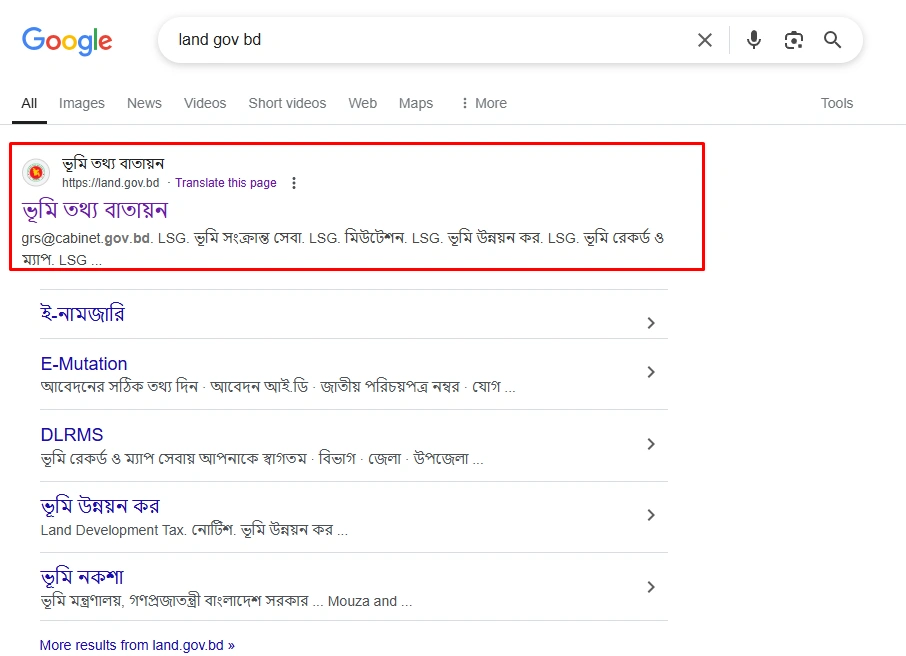This screenshot has height=656, width=906.
Task: Click the DLRMS description mentioning 'স্বাগতম'
Action: [262, 459]
